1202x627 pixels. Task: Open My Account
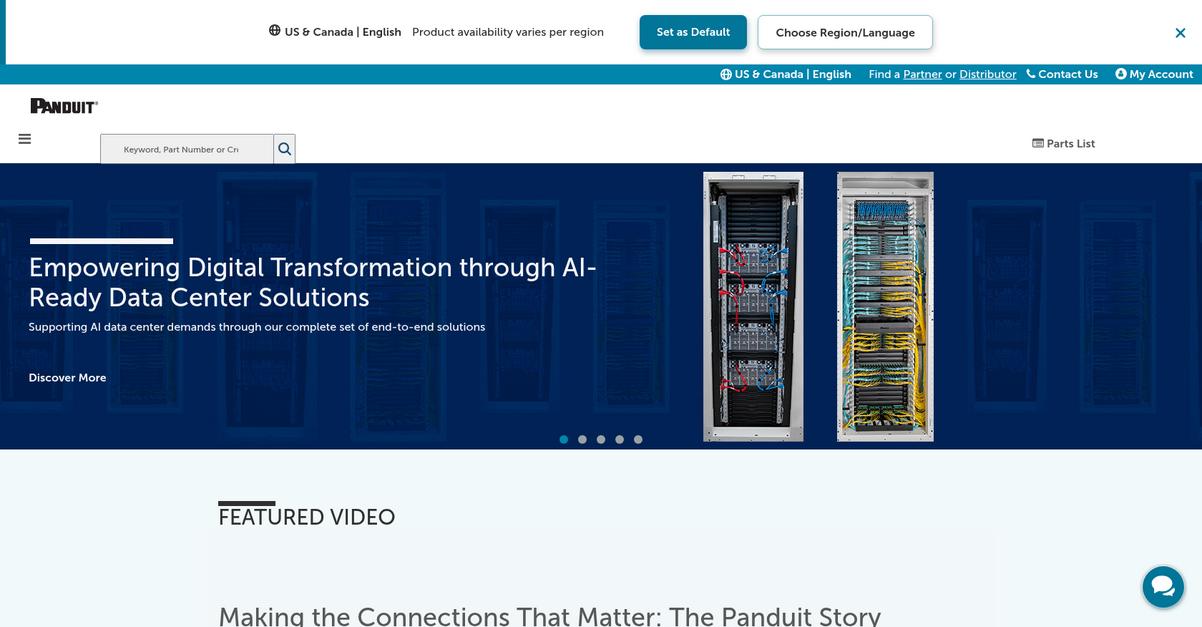click(1154, 74)
